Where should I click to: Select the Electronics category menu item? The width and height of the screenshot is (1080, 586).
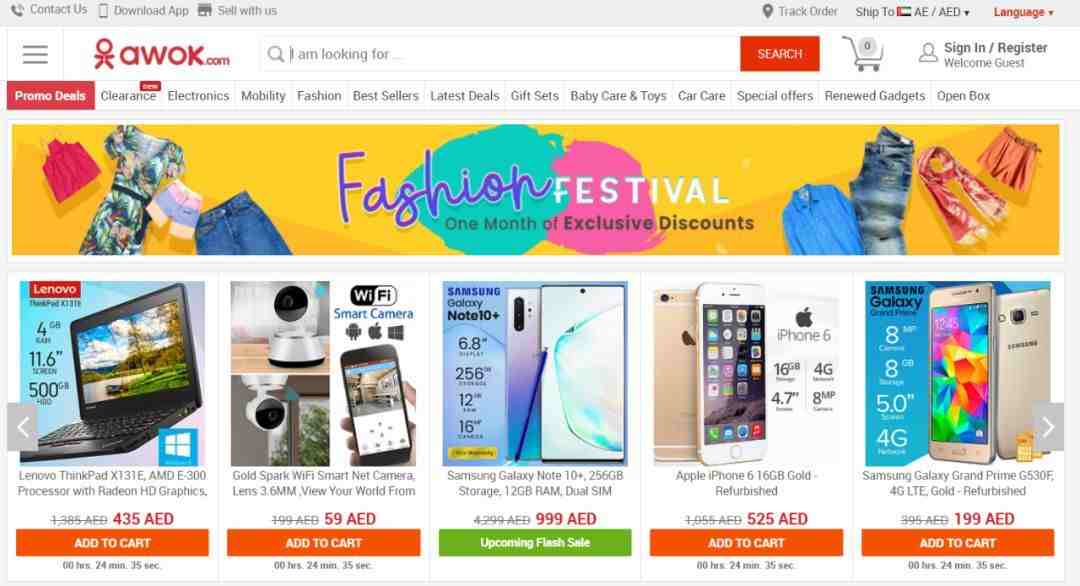click(198, 96)
